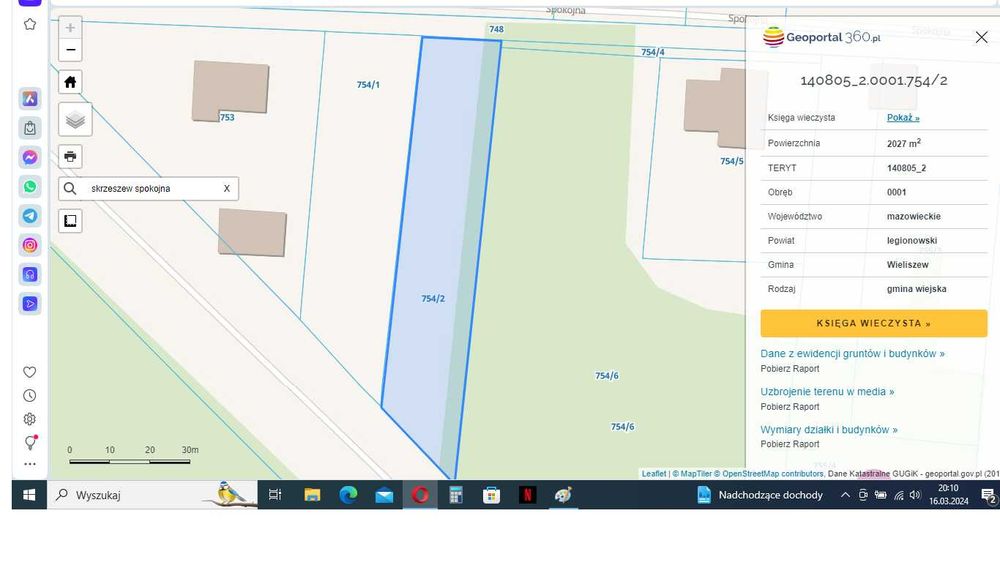The image size is (1000, 562).
Task: Open the 'Pokaż »' land register link
Action: 903,118
